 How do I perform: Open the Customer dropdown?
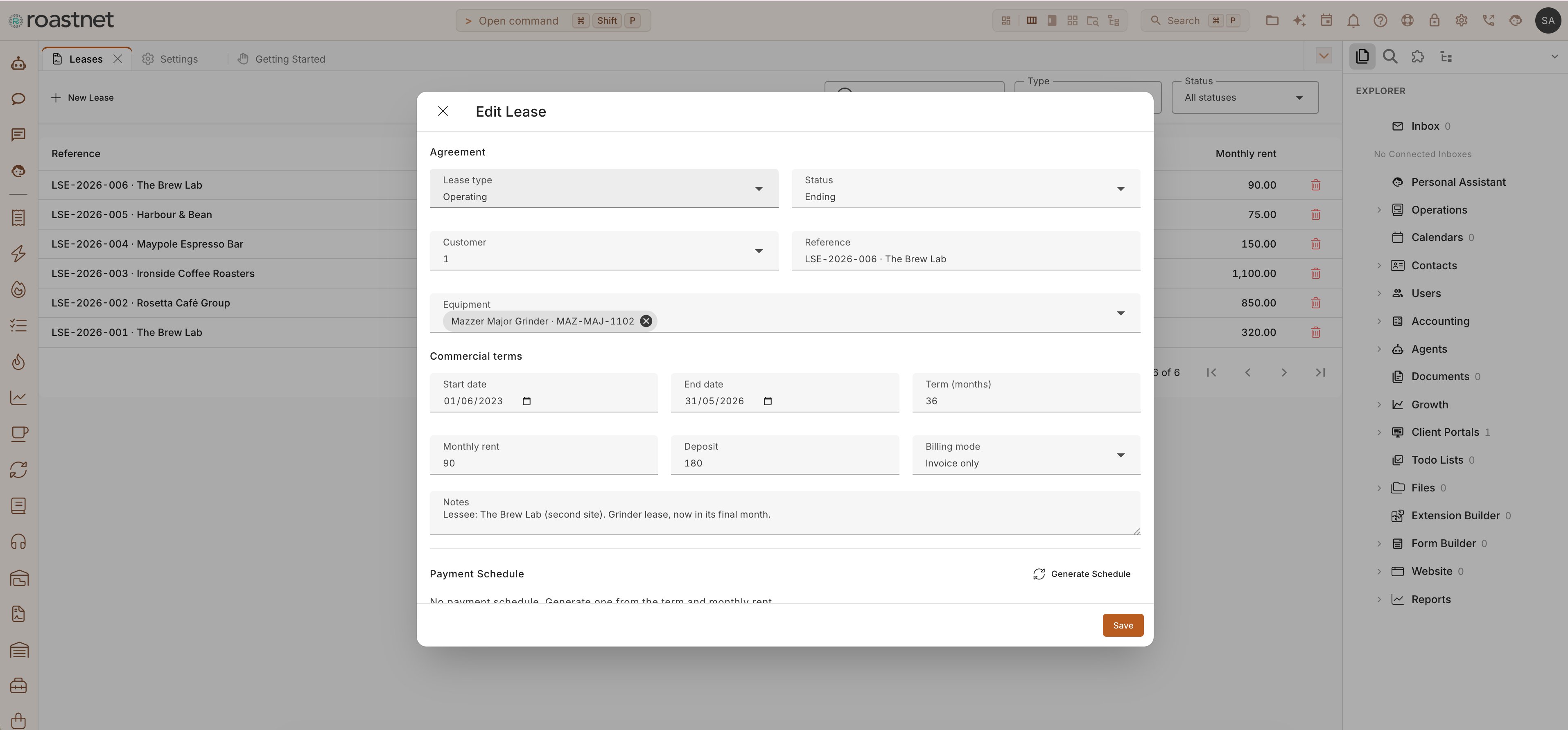tap(604, 251)
